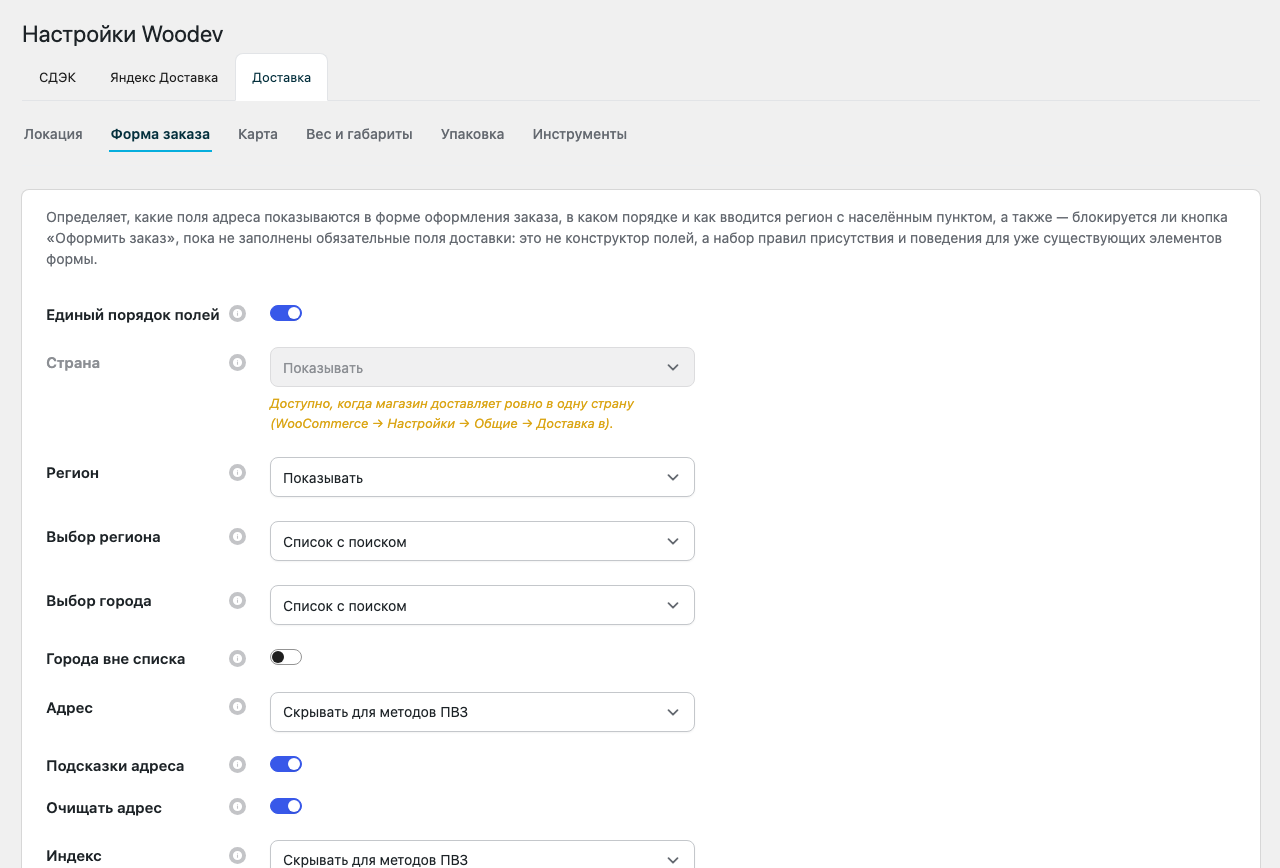Image resolution: width=1280 pixels, height=868 pixels.
Task: Enable Города вне списка switch
Action: [286, 657]
